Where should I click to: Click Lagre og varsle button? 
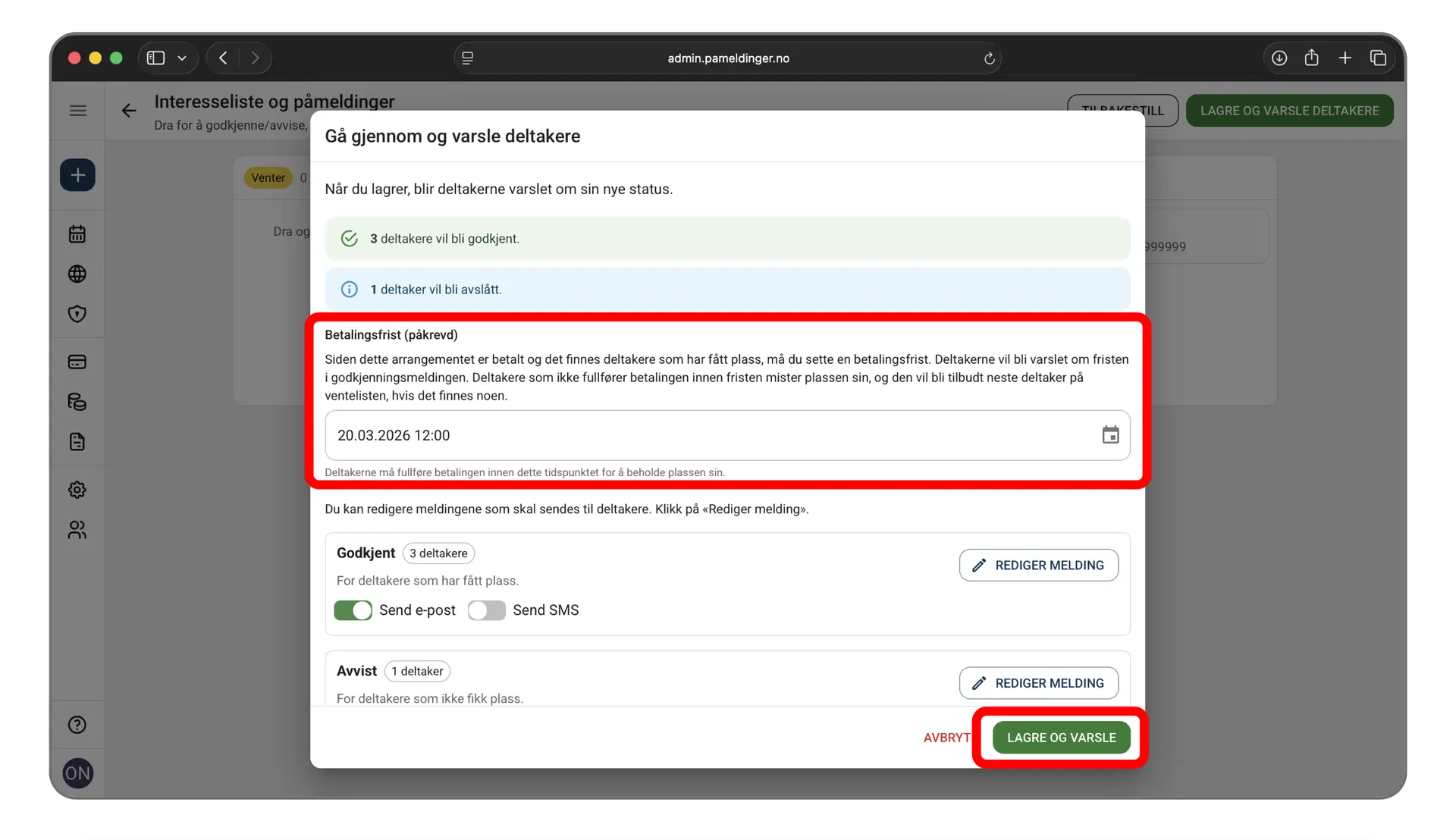click(x=1061, y=738)
